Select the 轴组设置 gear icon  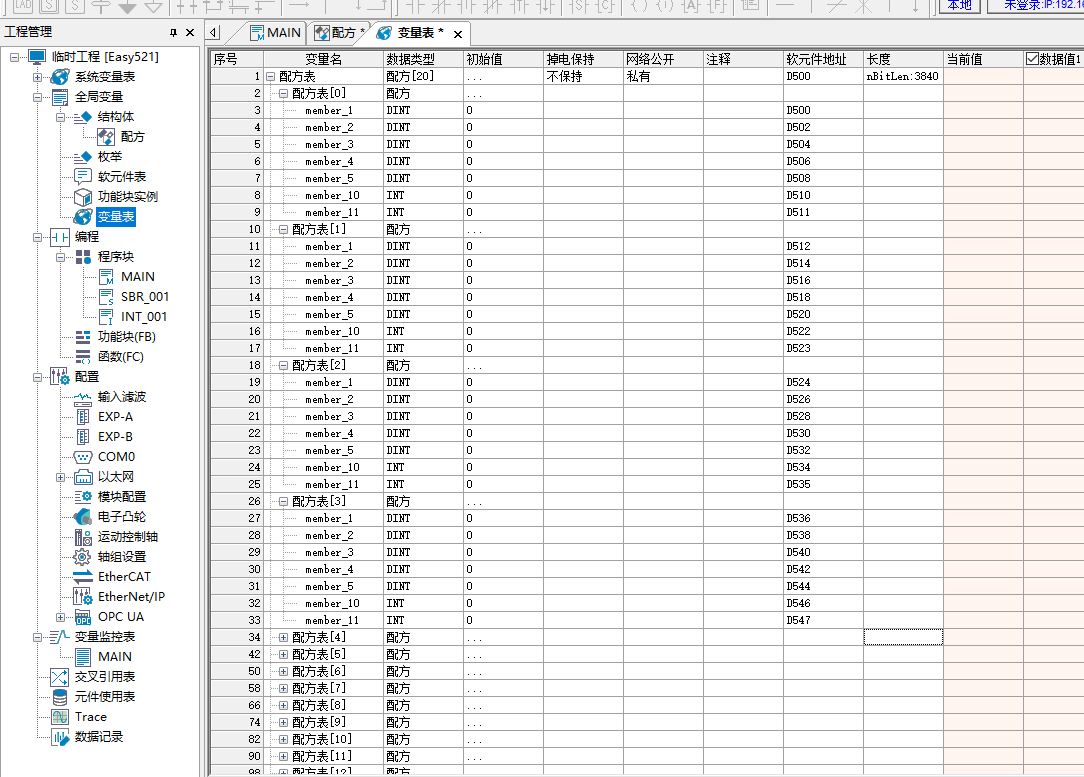(83, 557)
